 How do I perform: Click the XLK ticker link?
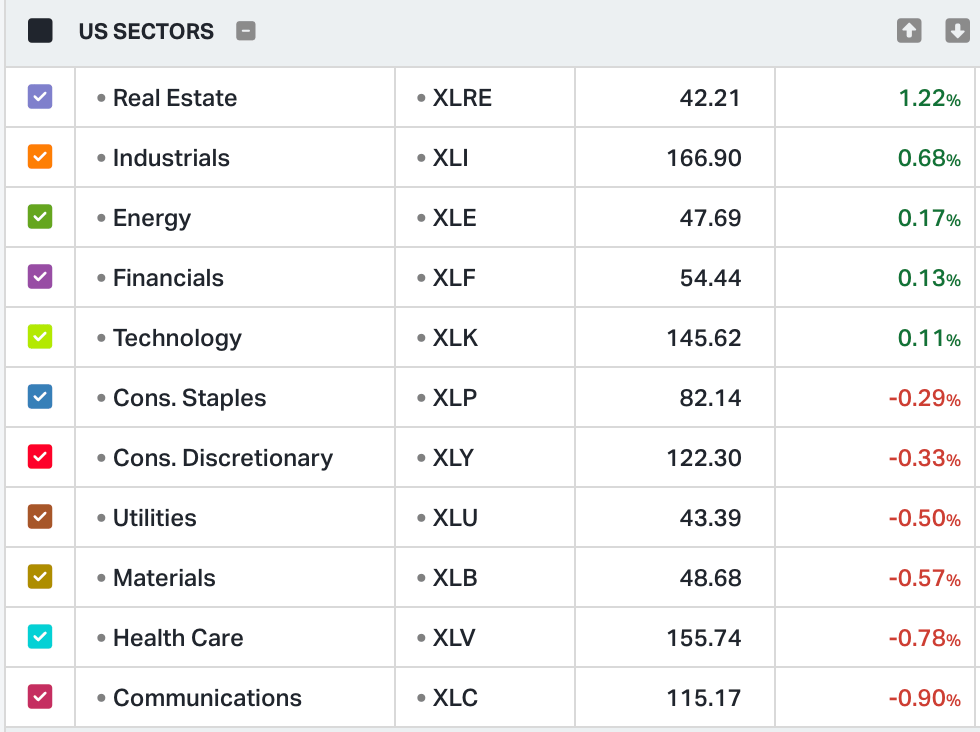tap(455, 338)
